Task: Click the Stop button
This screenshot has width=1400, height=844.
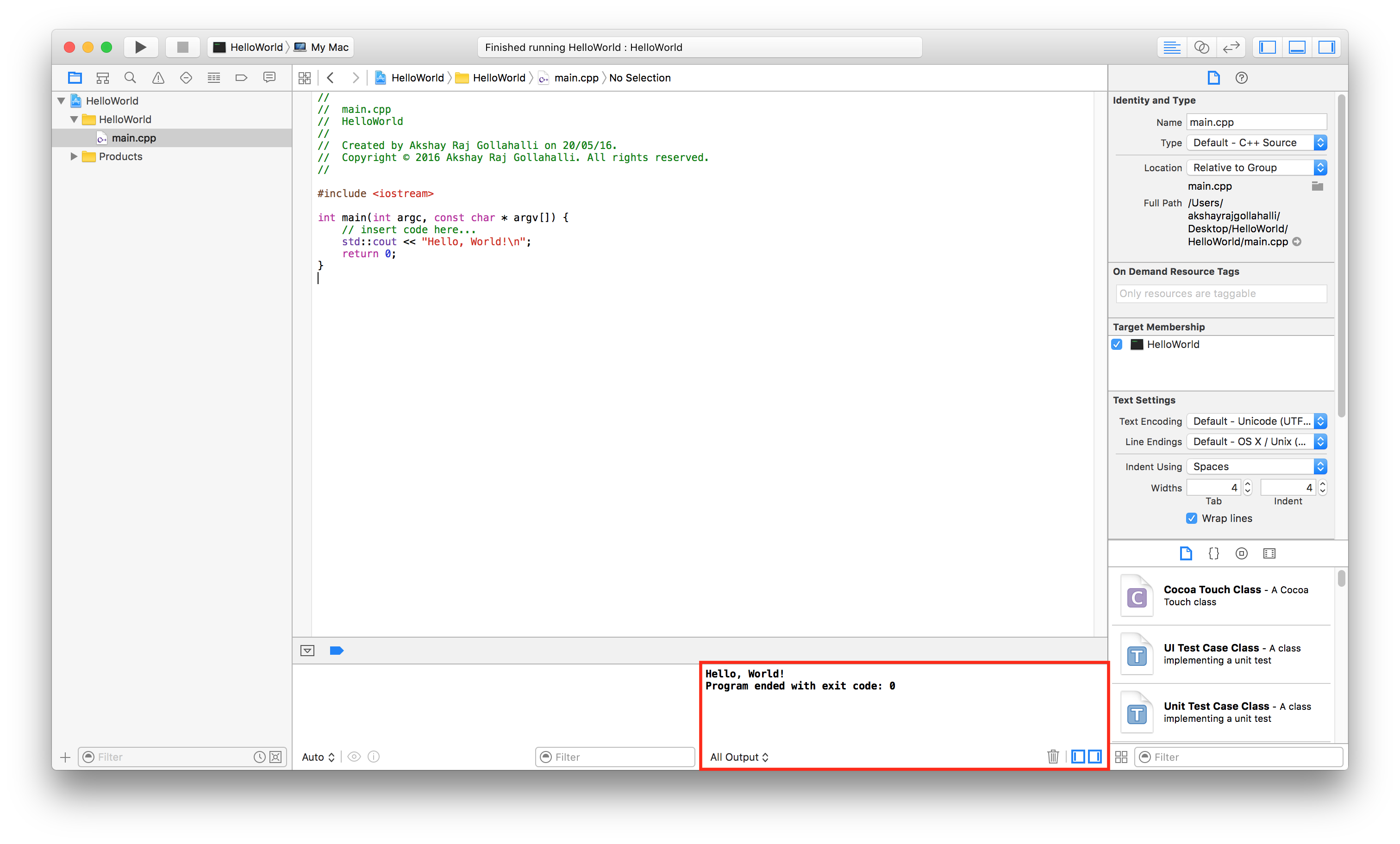Action: pyautogui.click(x=182, y=47)
